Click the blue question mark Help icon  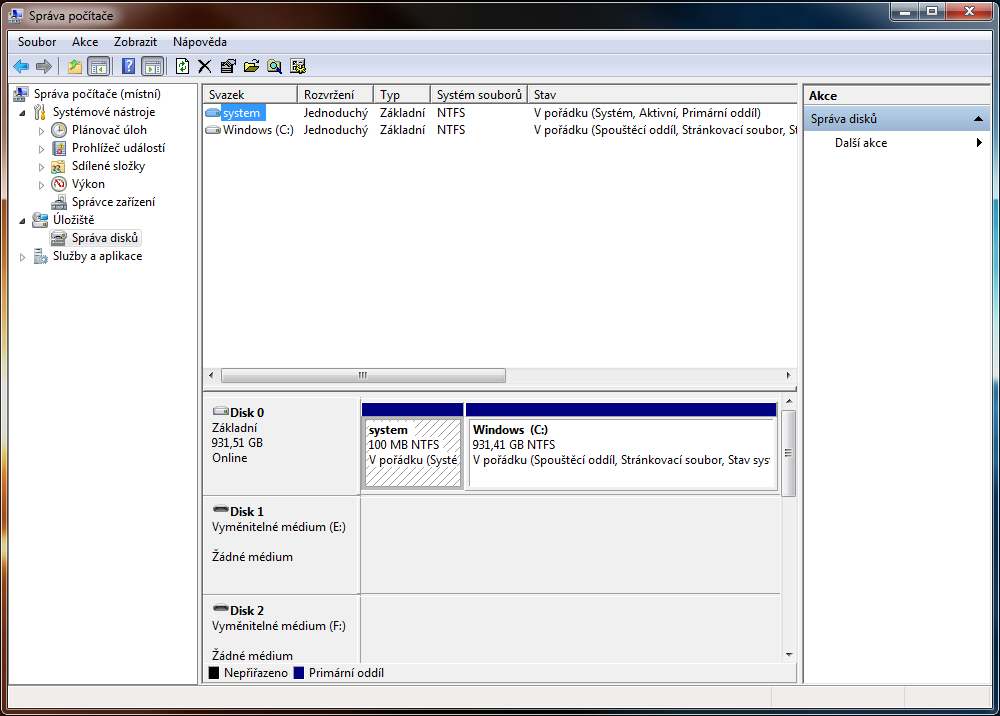click(x=128, y=67)
